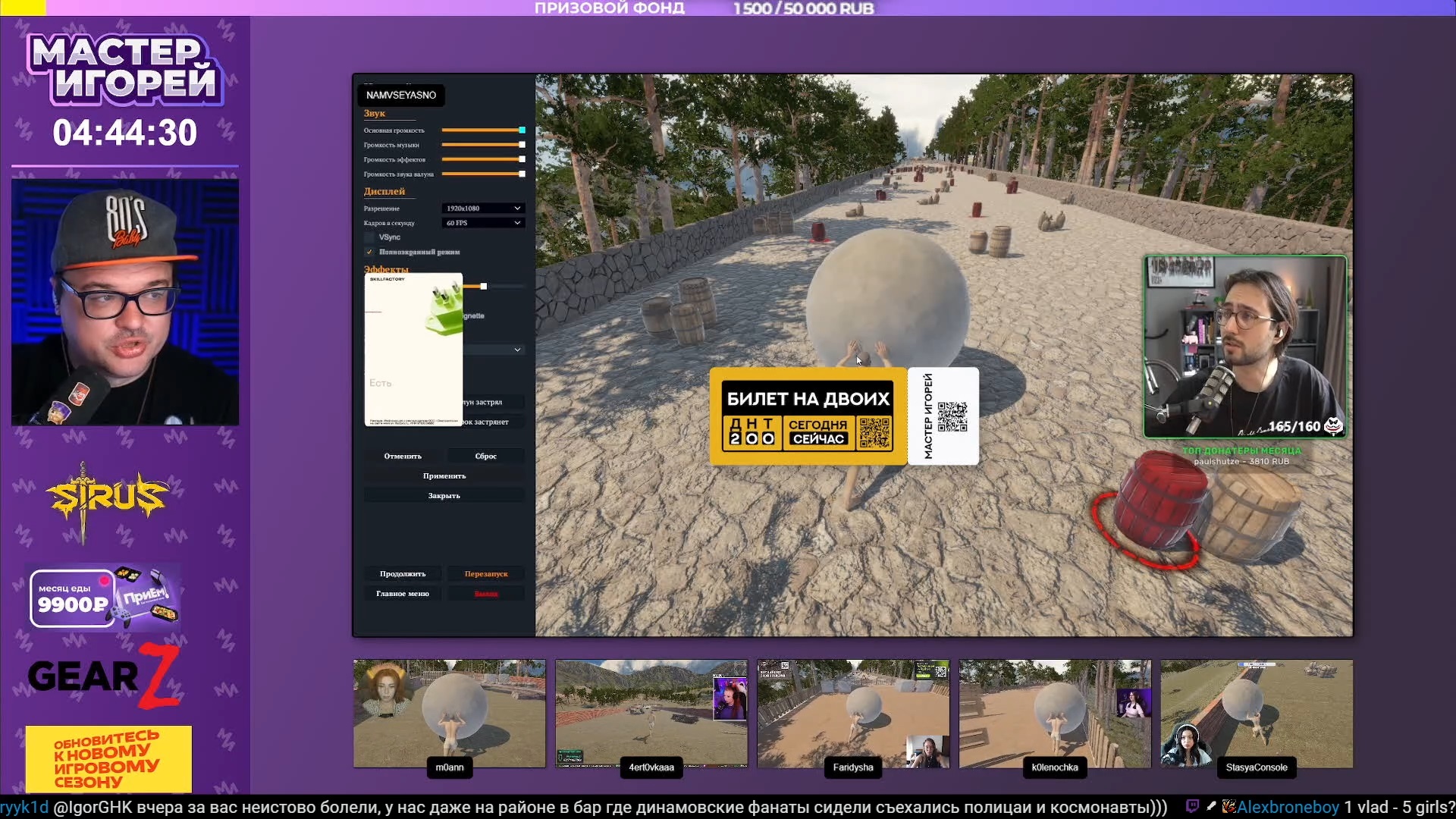Click the white feather badge before Alexbroneboy
The height and width of the screenshot is (819, 1456).
pos(1211,807)
